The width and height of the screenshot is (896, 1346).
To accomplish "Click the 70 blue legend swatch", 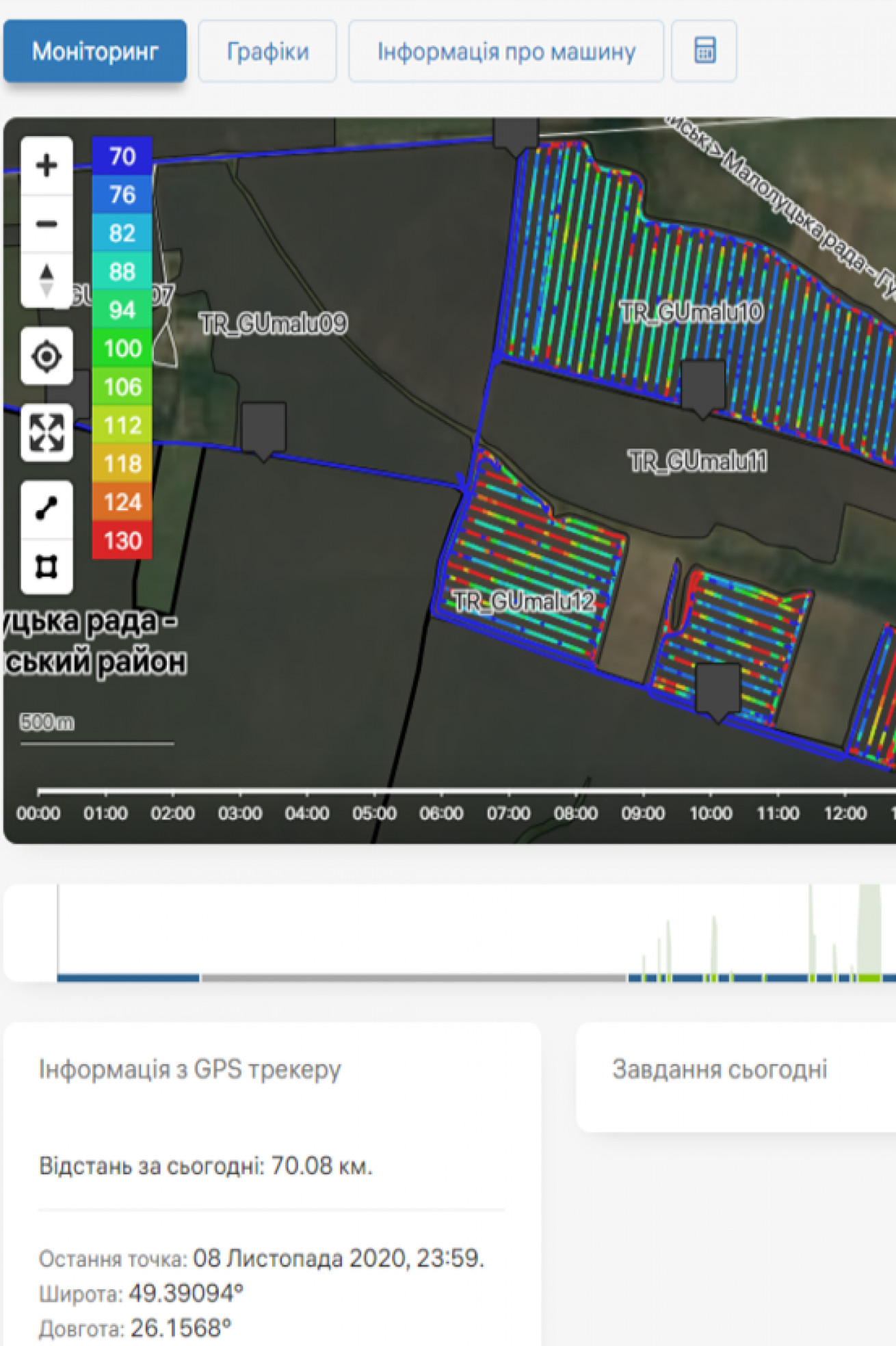I will 122,156.
